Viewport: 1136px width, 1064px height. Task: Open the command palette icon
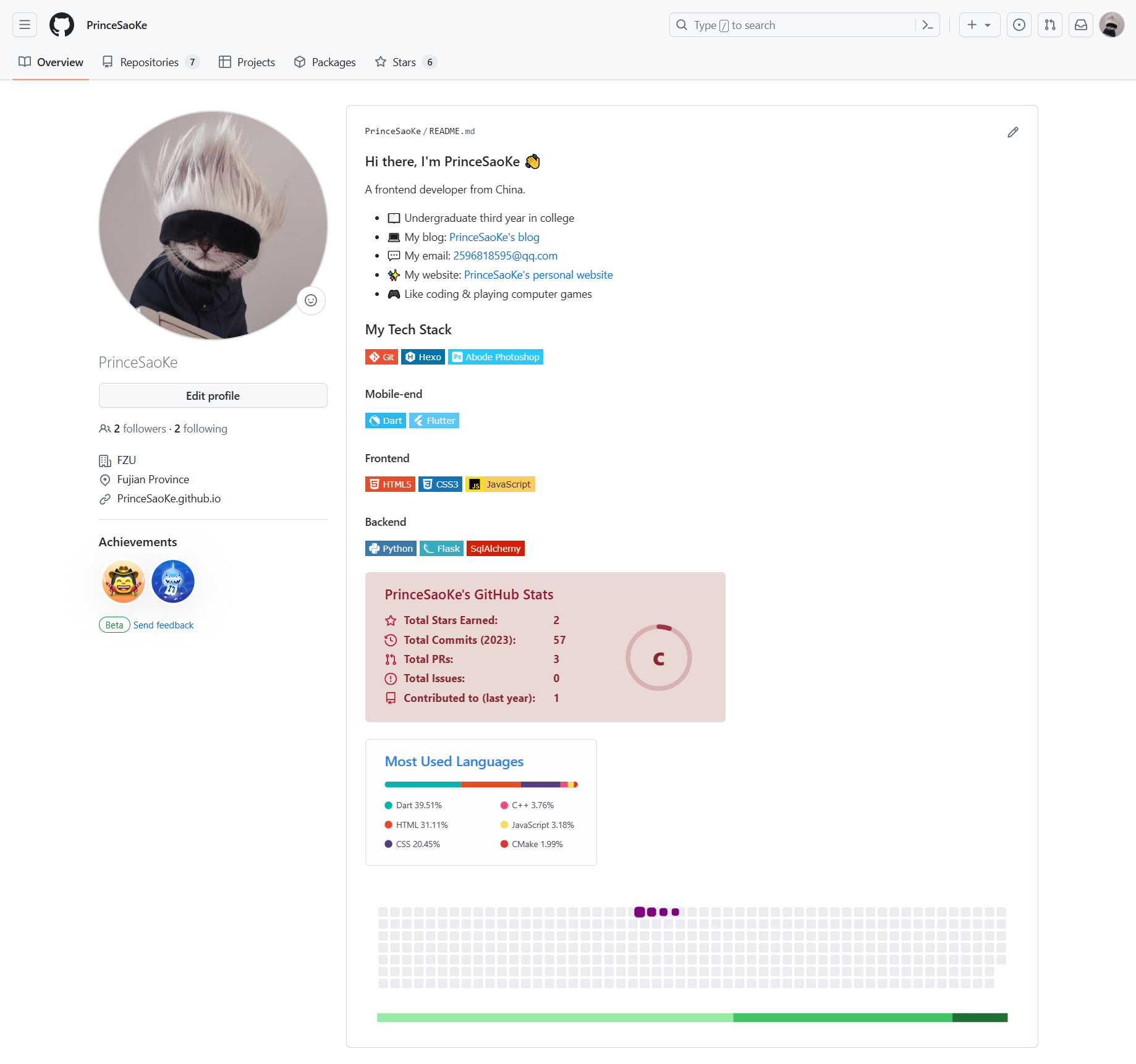[x=927, y=25]
